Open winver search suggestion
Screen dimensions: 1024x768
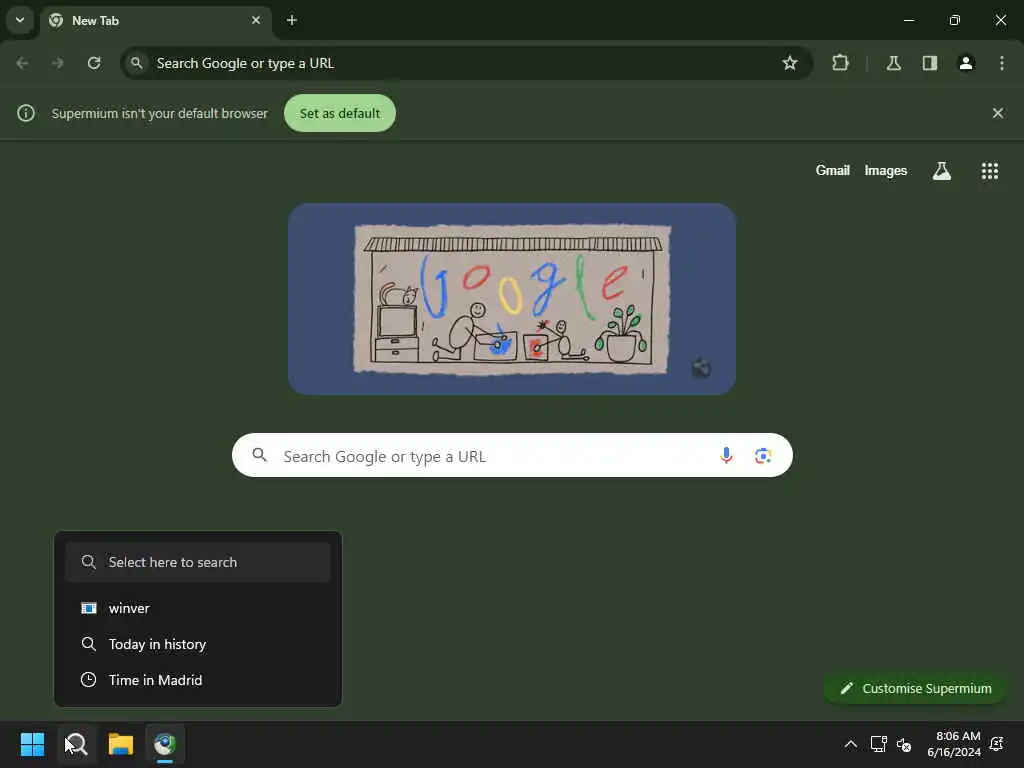point(198,608)
